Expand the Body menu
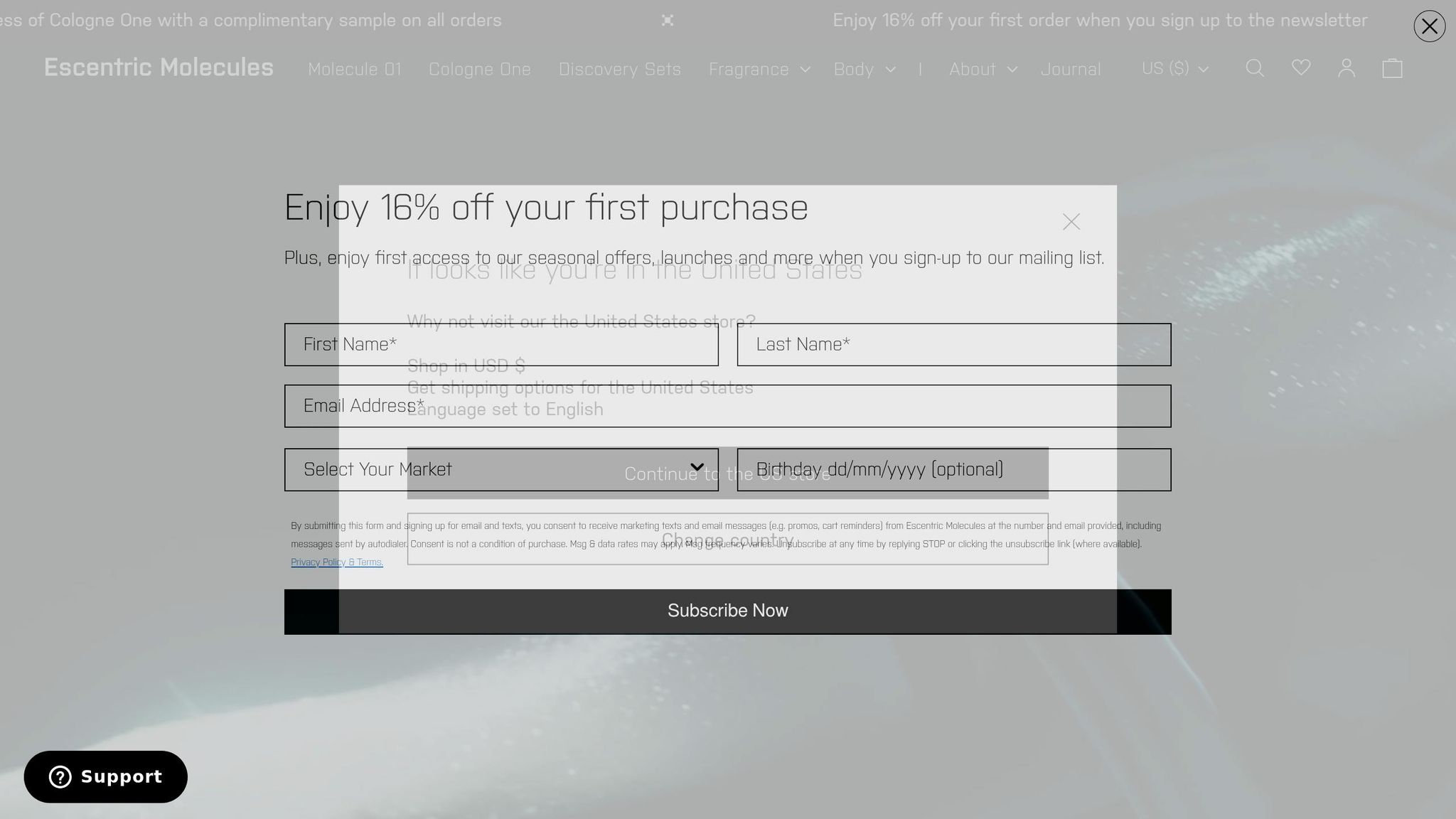1456x819 pixels. (x=864, y=69)
